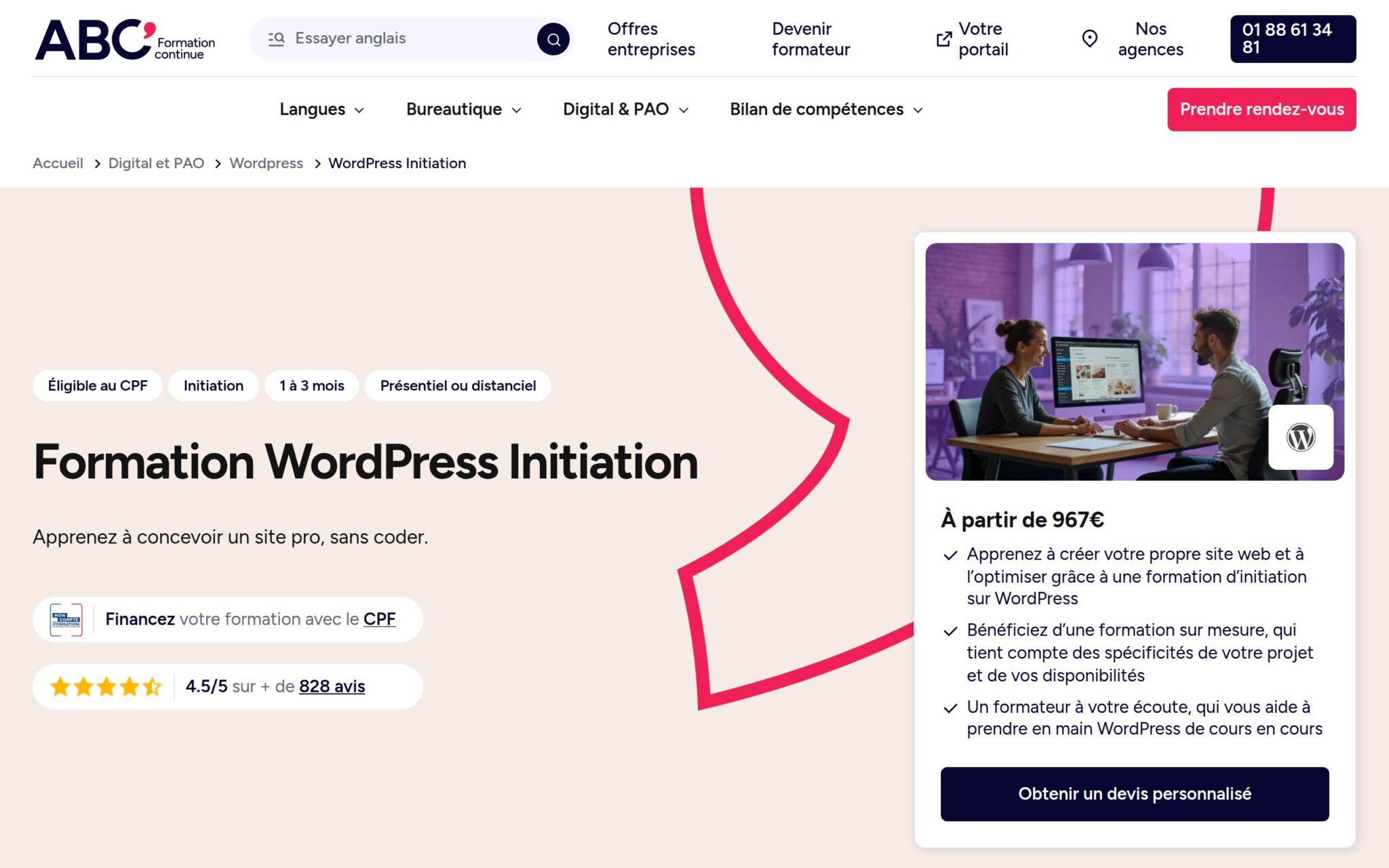This screenshot has width=1389, height=868.
Task: Open the 828 avis link
Action: click(x=332, y=686)
